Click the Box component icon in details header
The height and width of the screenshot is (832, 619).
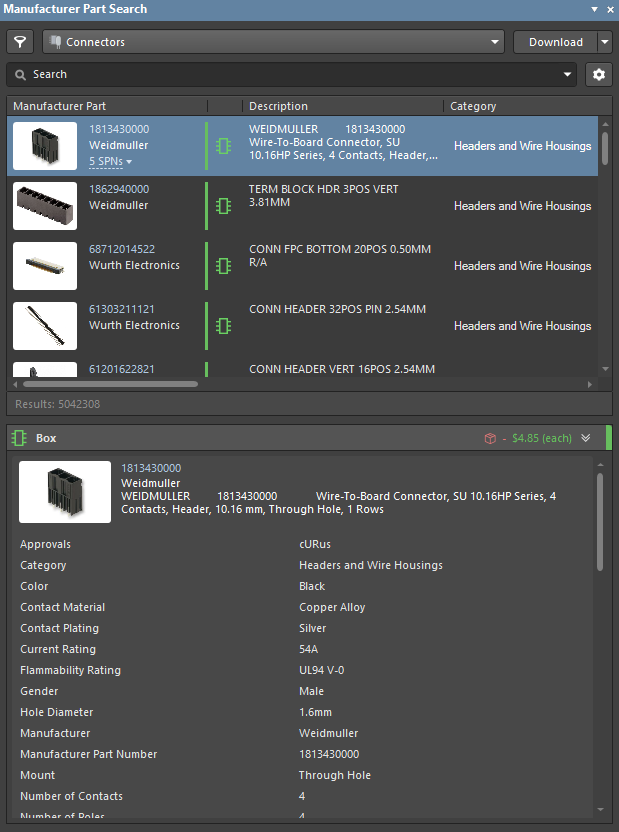[19, 438]
